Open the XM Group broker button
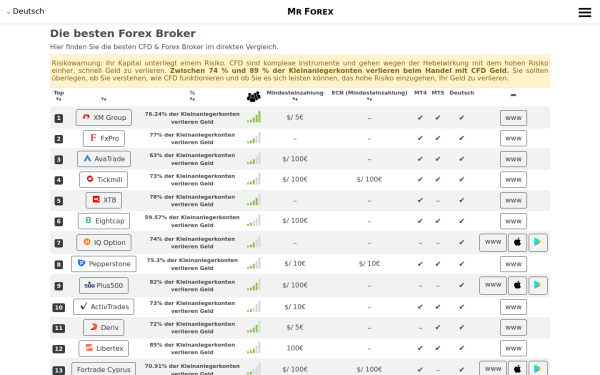The height and width of the screenshot is (375, 600). click(x=104, y=117)
